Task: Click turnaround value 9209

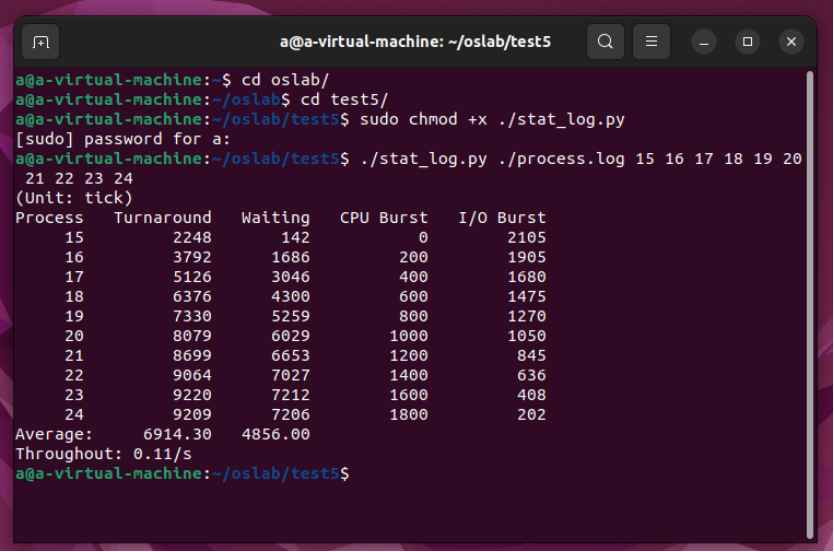Action: point(192,414)
